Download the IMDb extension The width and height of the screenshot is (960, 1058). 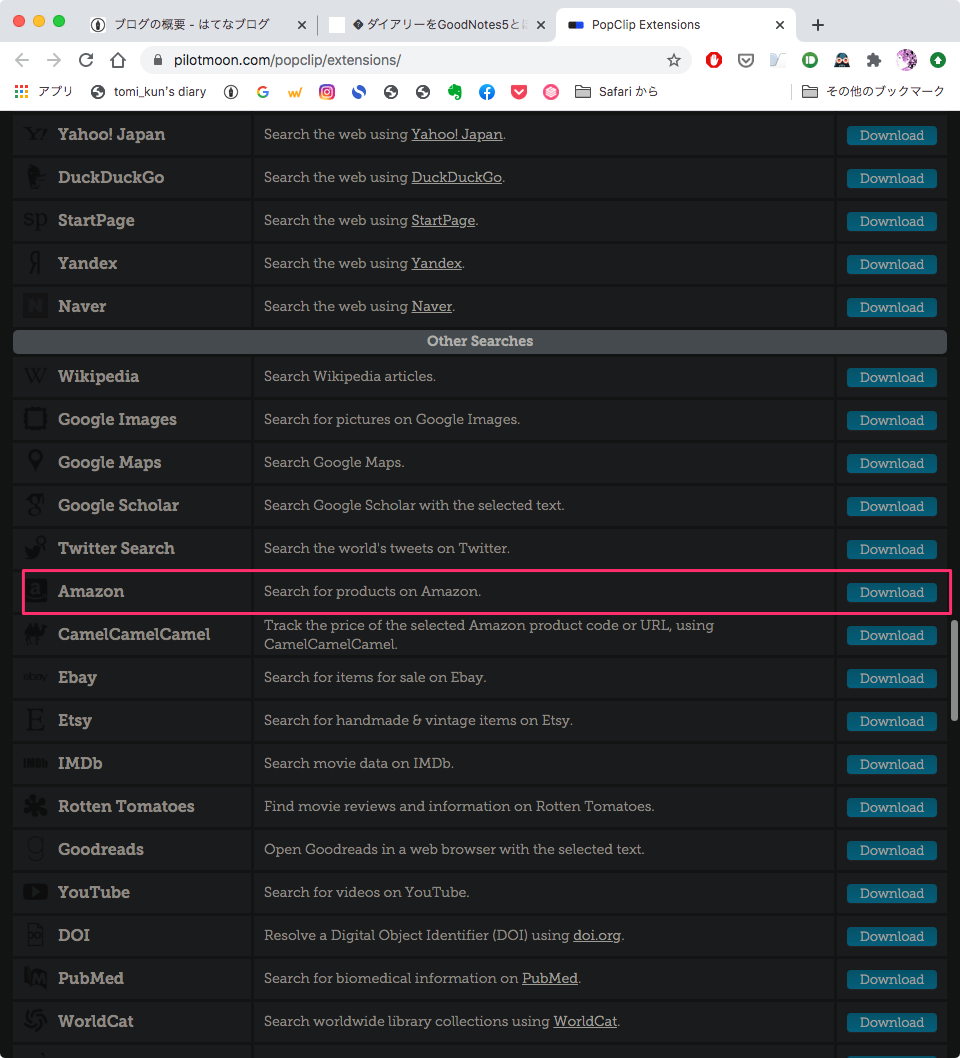click(891, 764)
